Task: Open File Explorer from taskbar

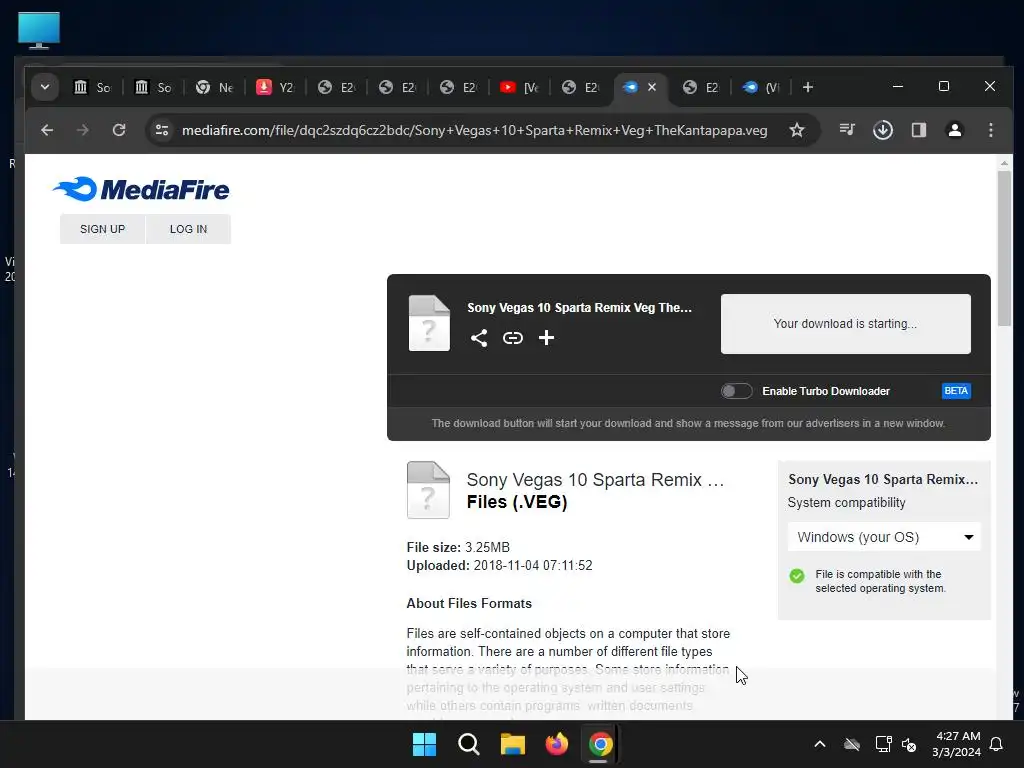Action: coord(513,744)
